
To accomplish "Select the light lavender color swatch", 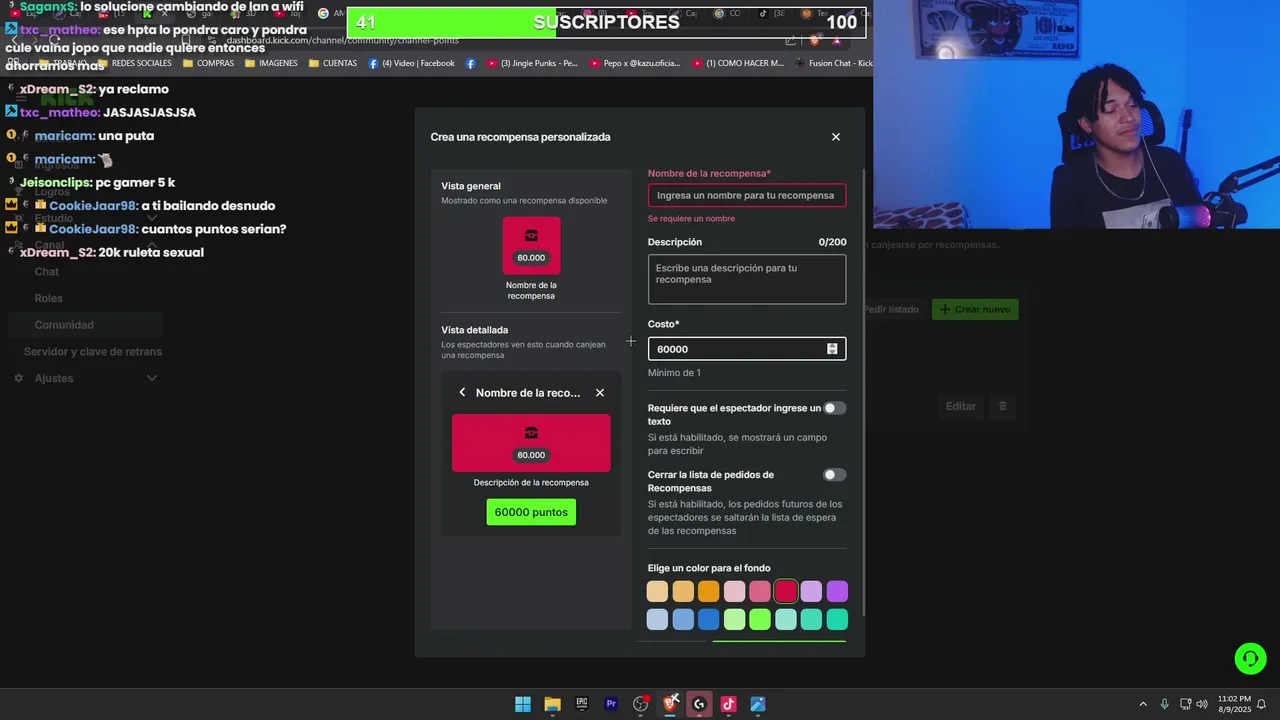I will pos(811,592).
